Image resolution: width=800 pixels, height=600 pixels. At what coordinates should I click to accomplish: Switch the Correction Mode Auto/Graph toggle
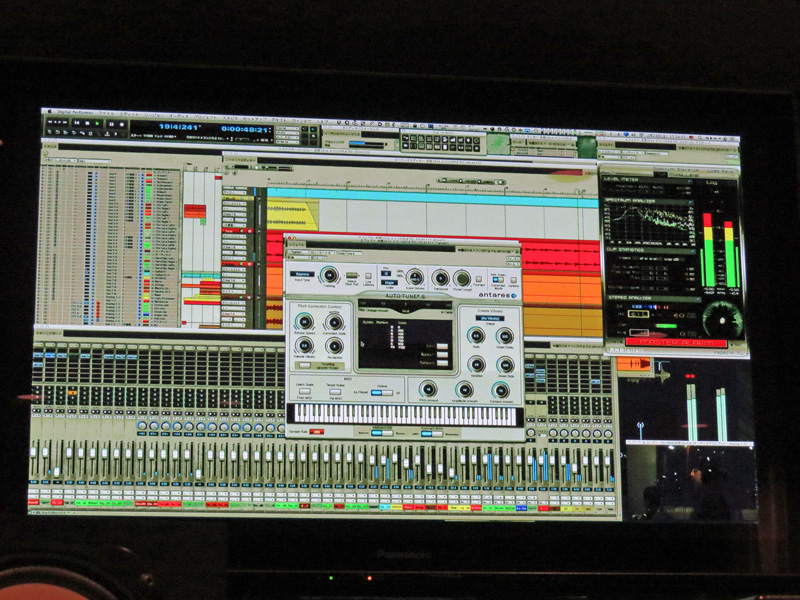[498, 280]
